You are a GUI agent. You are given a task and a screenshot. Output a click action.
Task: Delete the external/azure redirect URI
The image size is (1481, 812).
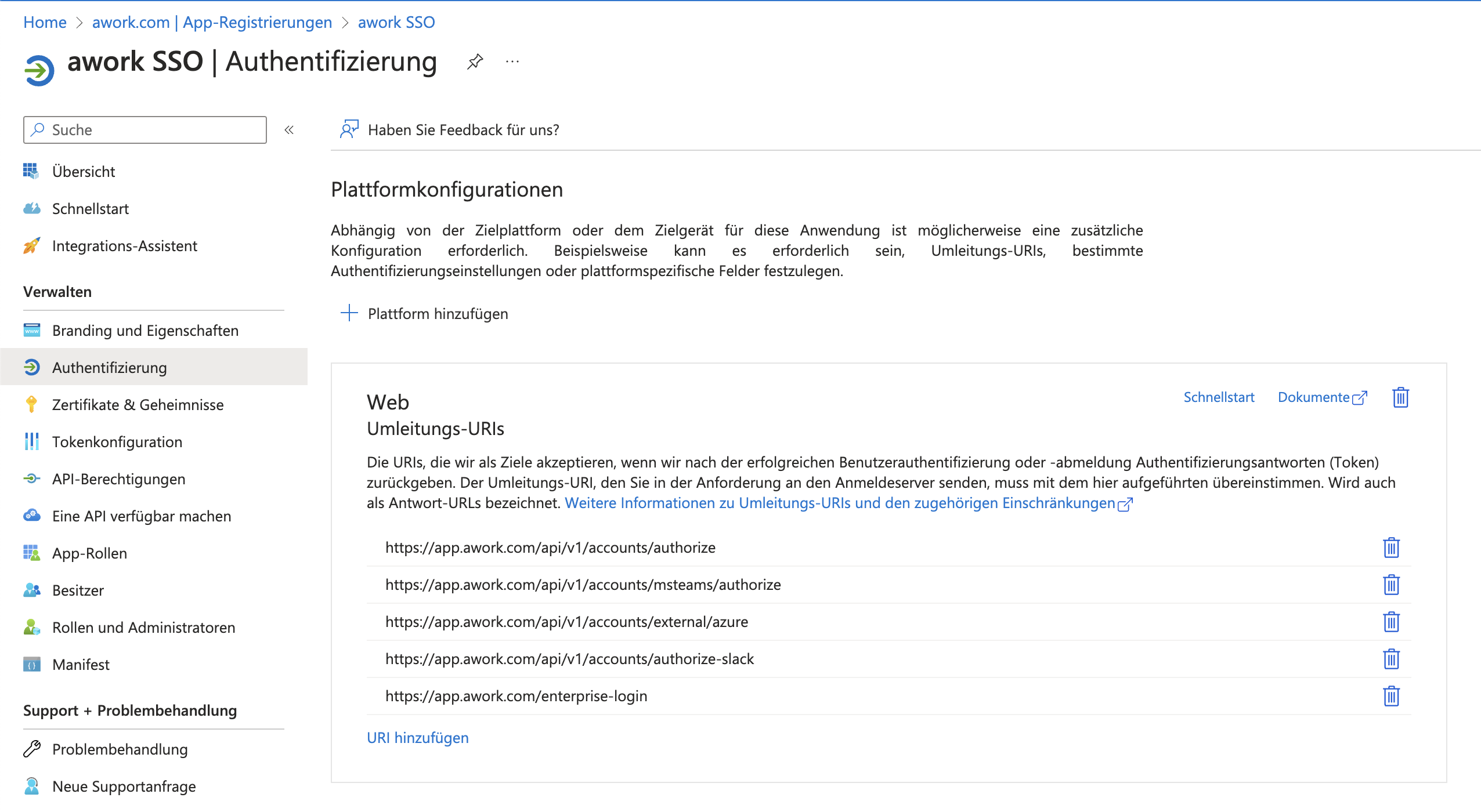pyautogui.click(x=1391, y=622)
